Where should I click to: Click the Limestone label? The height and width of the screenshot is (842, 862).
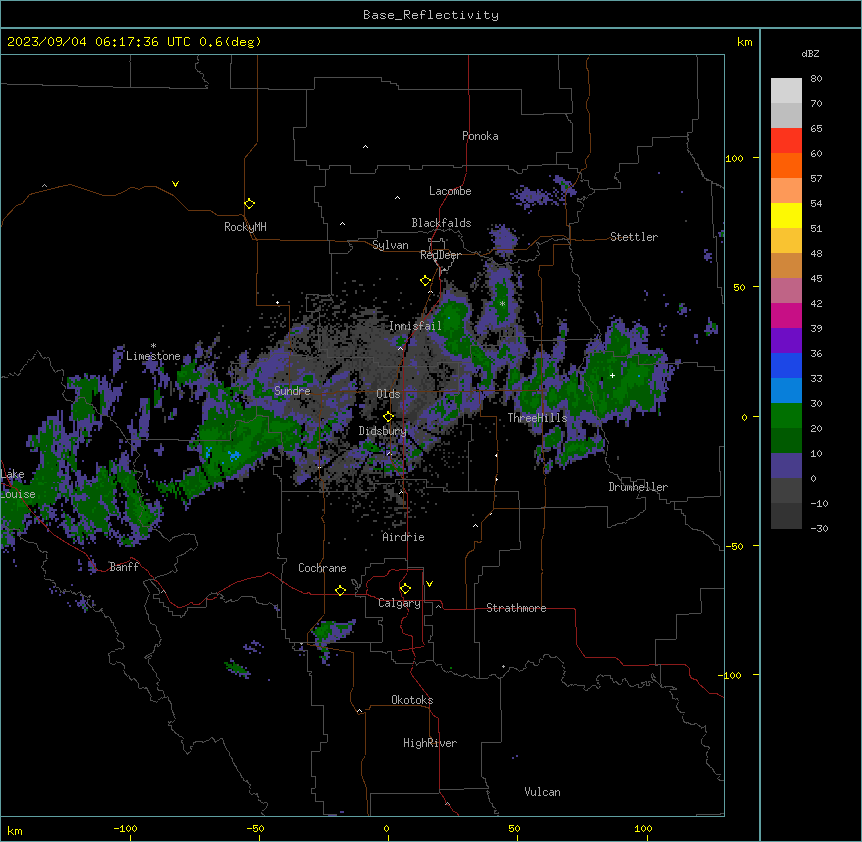153,356
